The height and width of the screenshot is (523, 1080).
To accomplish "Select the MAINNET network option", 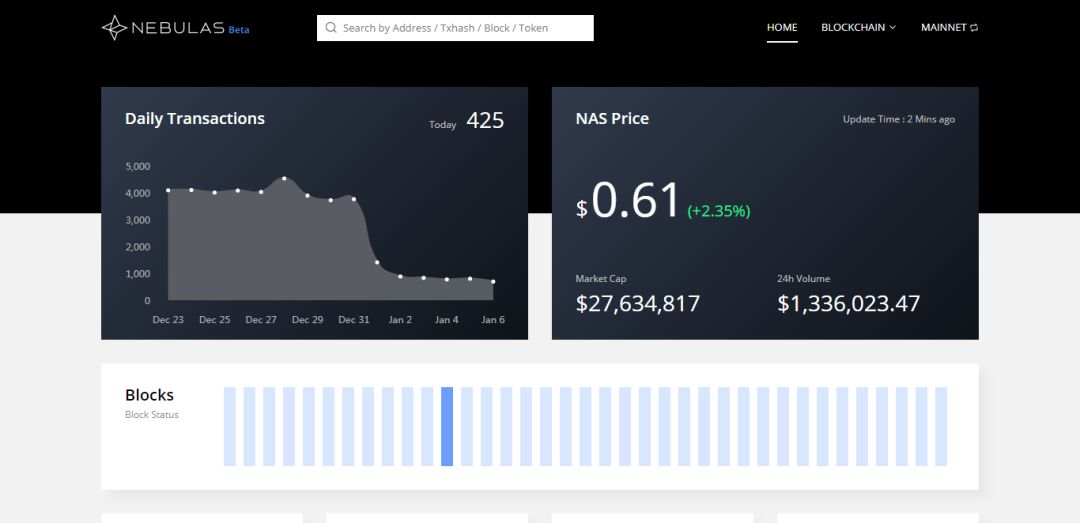I will [x=949, y=28].
